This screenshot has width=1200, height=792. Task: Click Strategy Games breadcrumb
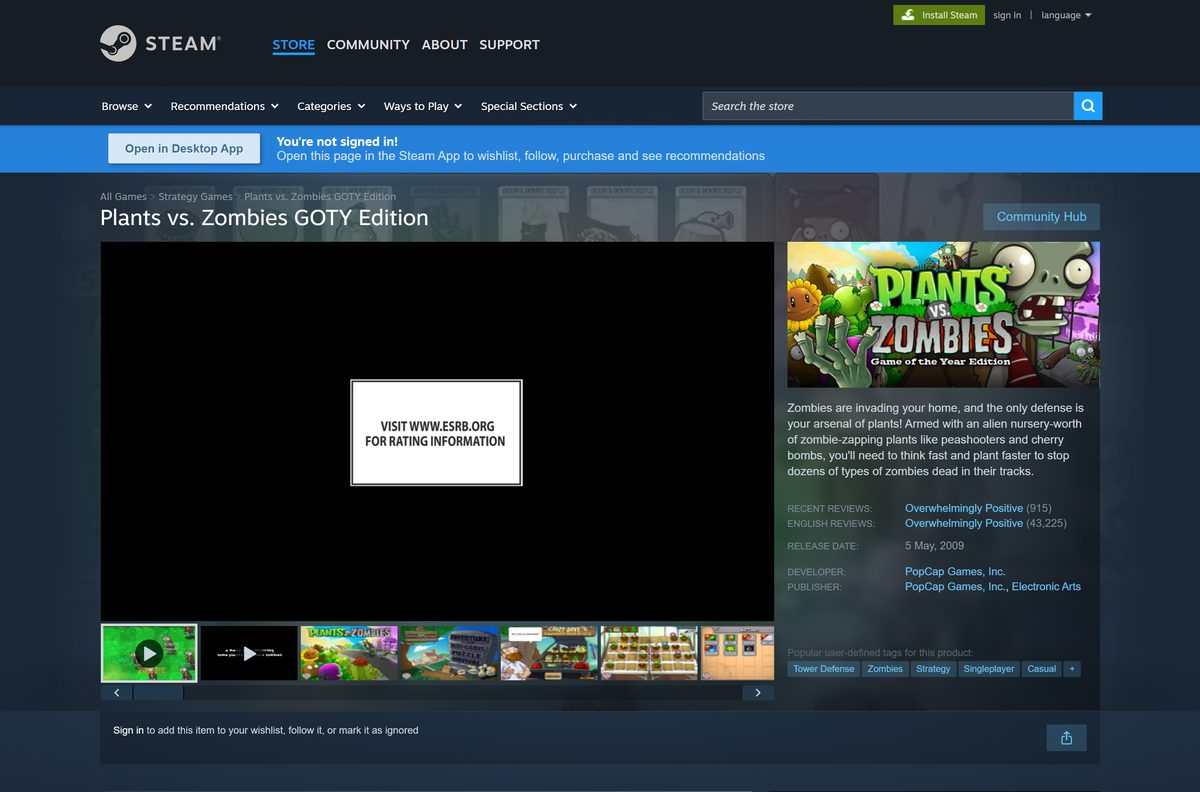195,197
